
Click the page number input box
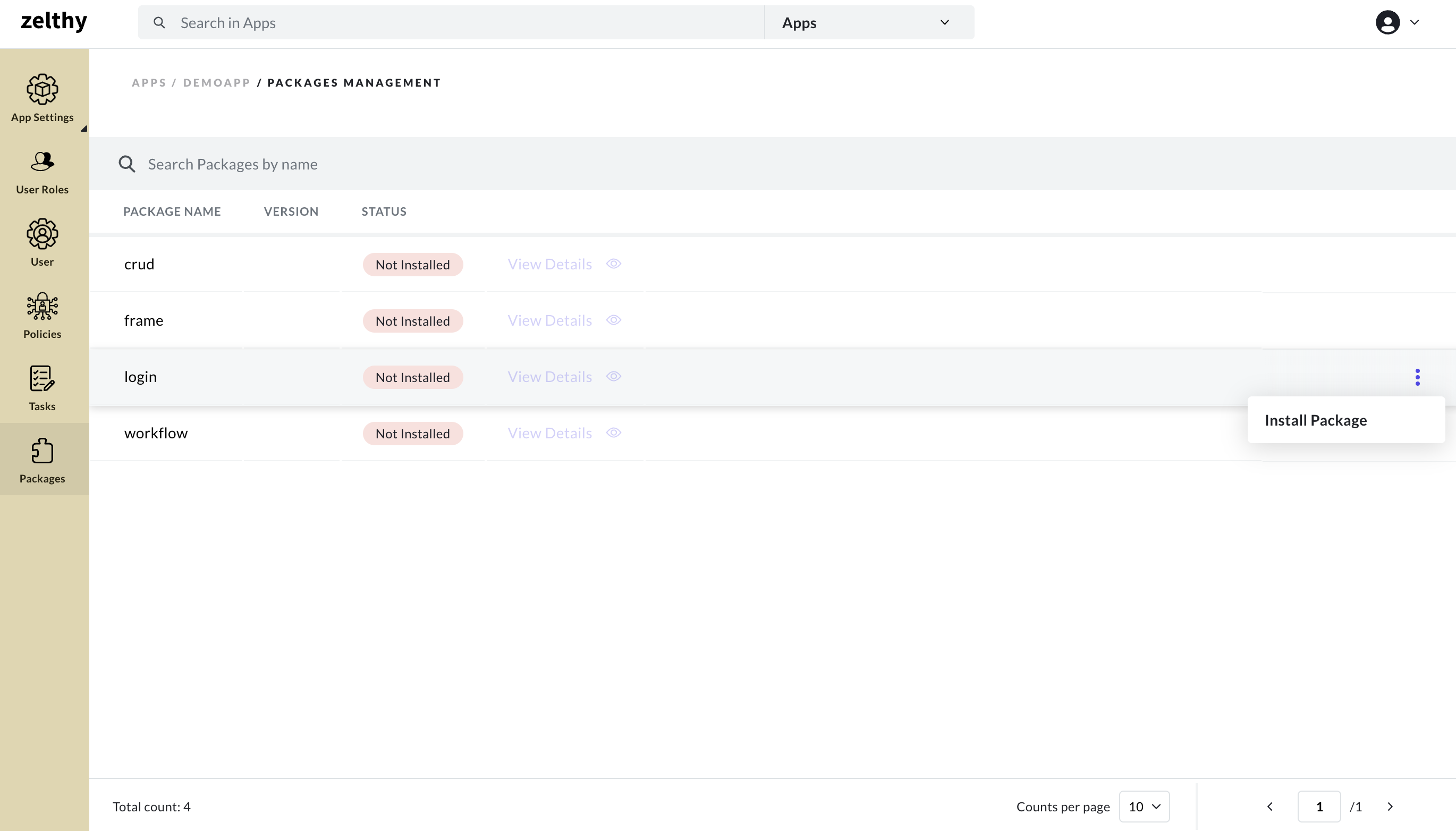(1319, 807)
